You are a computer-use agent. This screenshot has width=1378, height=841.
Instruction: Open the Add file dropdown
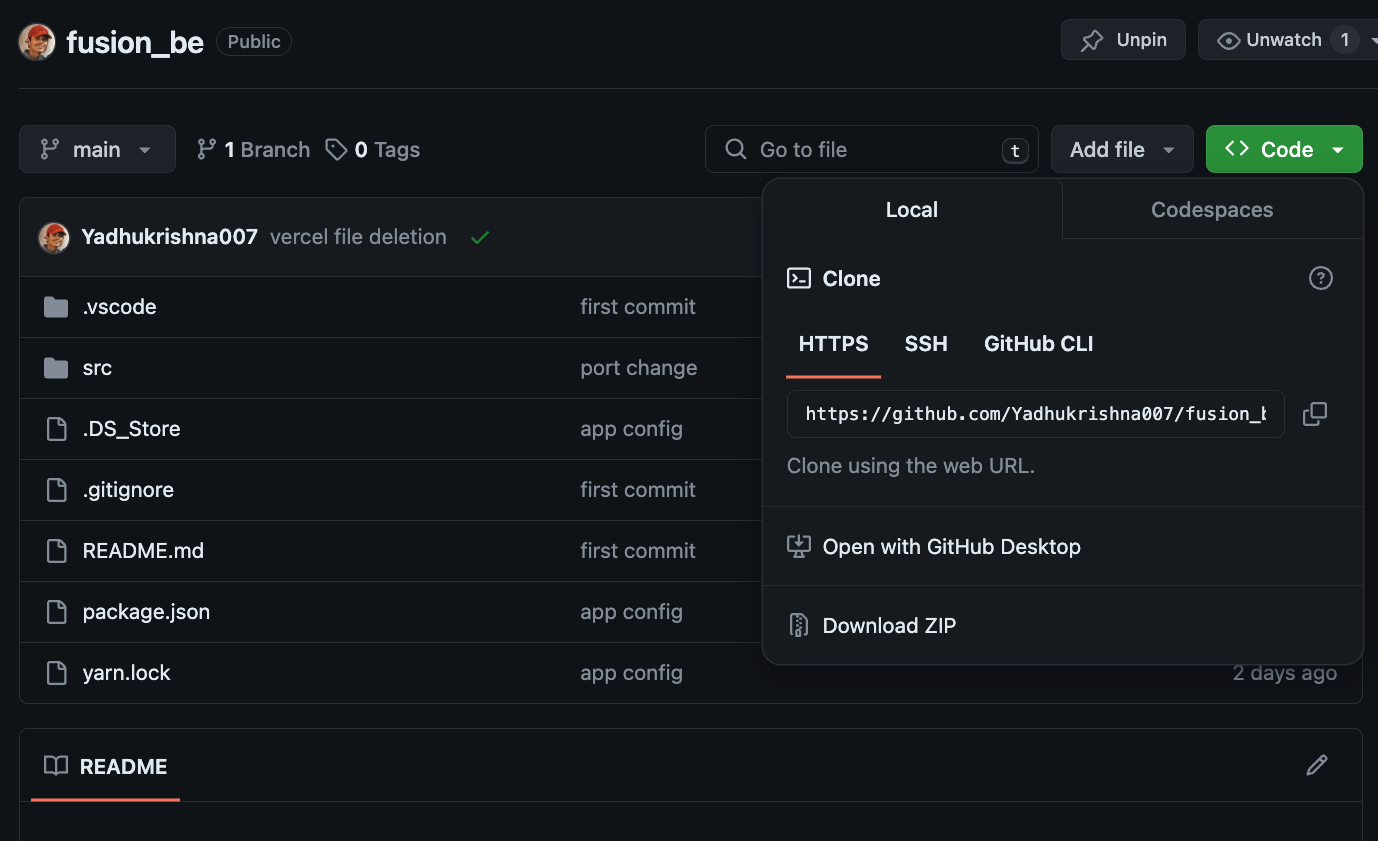tap(1122, 149)
